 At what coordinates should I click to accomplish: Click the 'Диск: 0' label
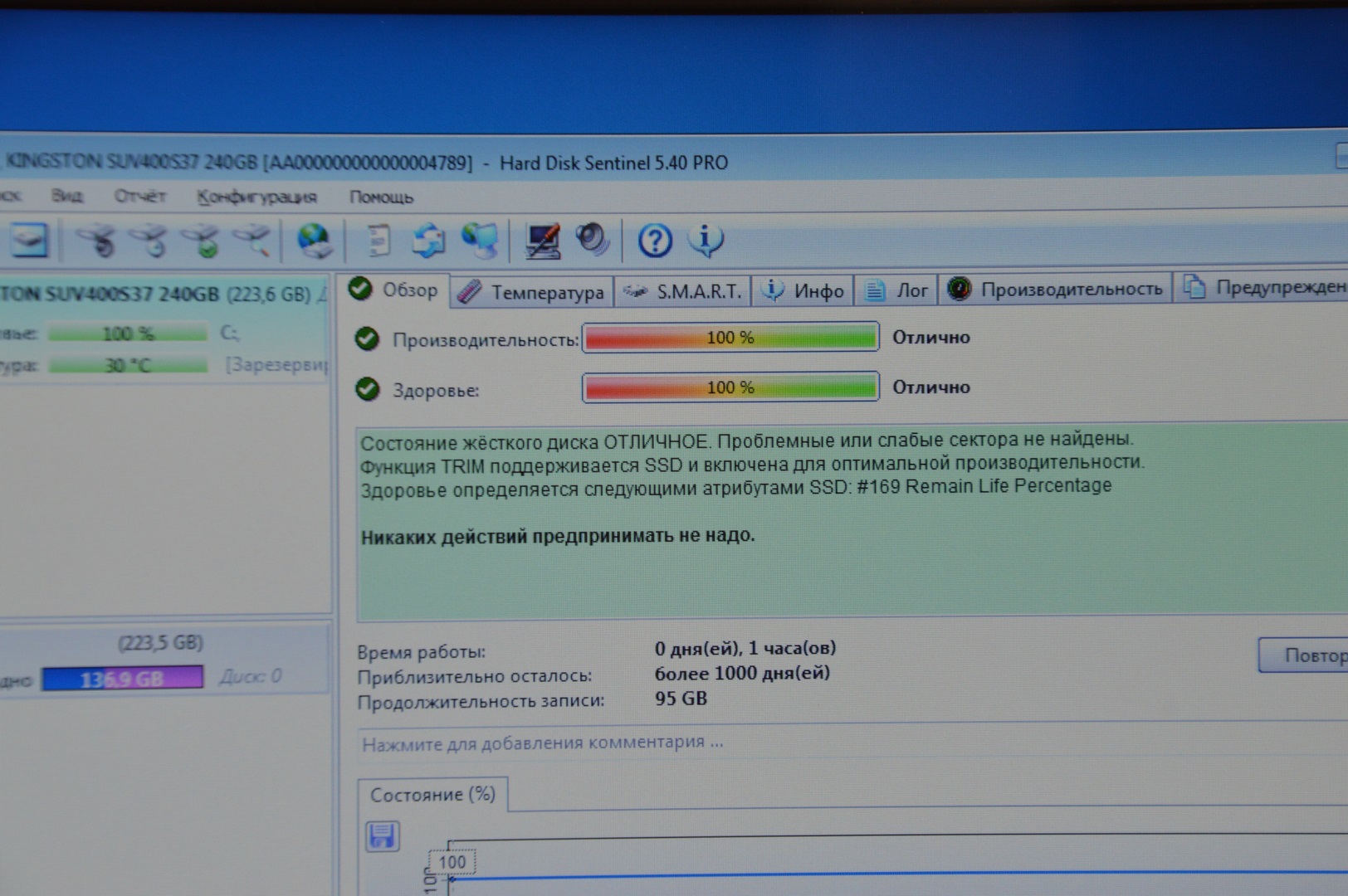click(x=250, y=677)
